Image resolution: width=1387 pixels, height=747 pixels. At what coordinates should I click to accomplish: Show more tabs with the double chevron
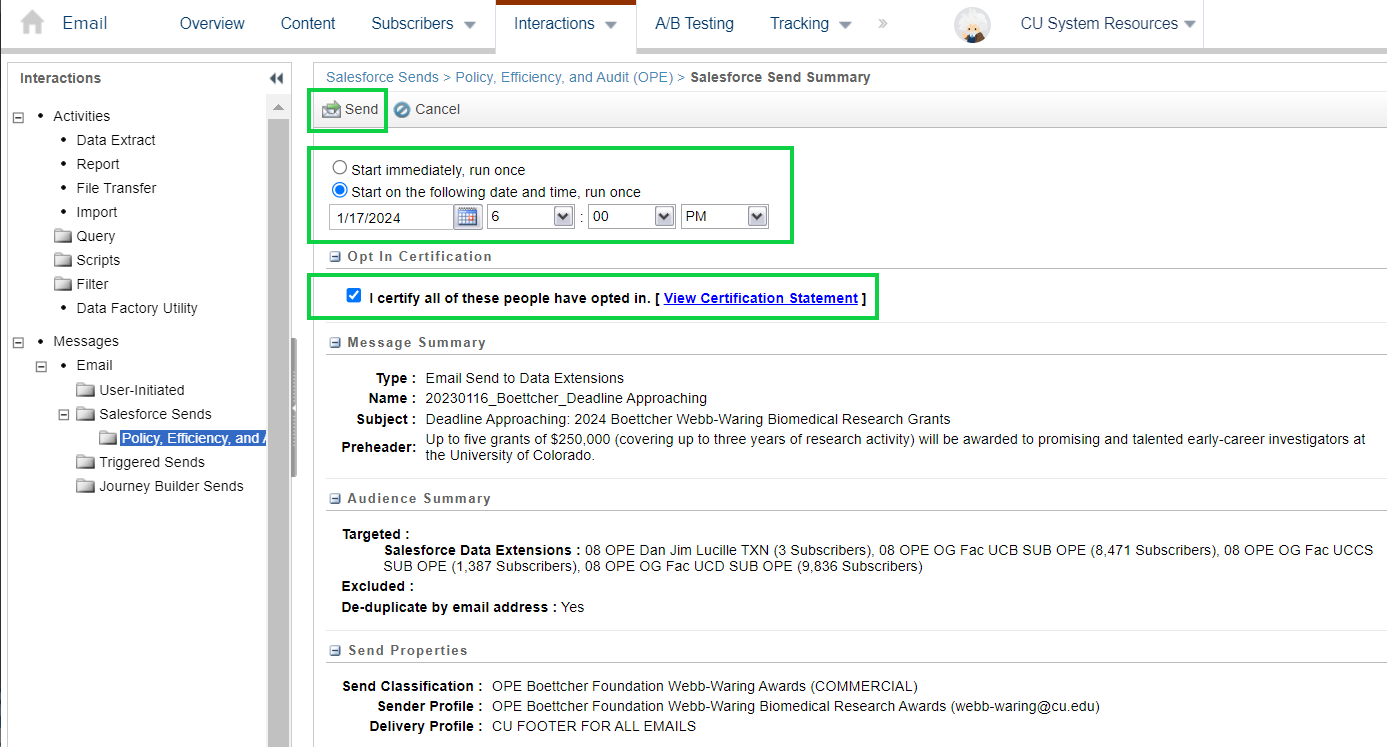(x=882, y=23)
